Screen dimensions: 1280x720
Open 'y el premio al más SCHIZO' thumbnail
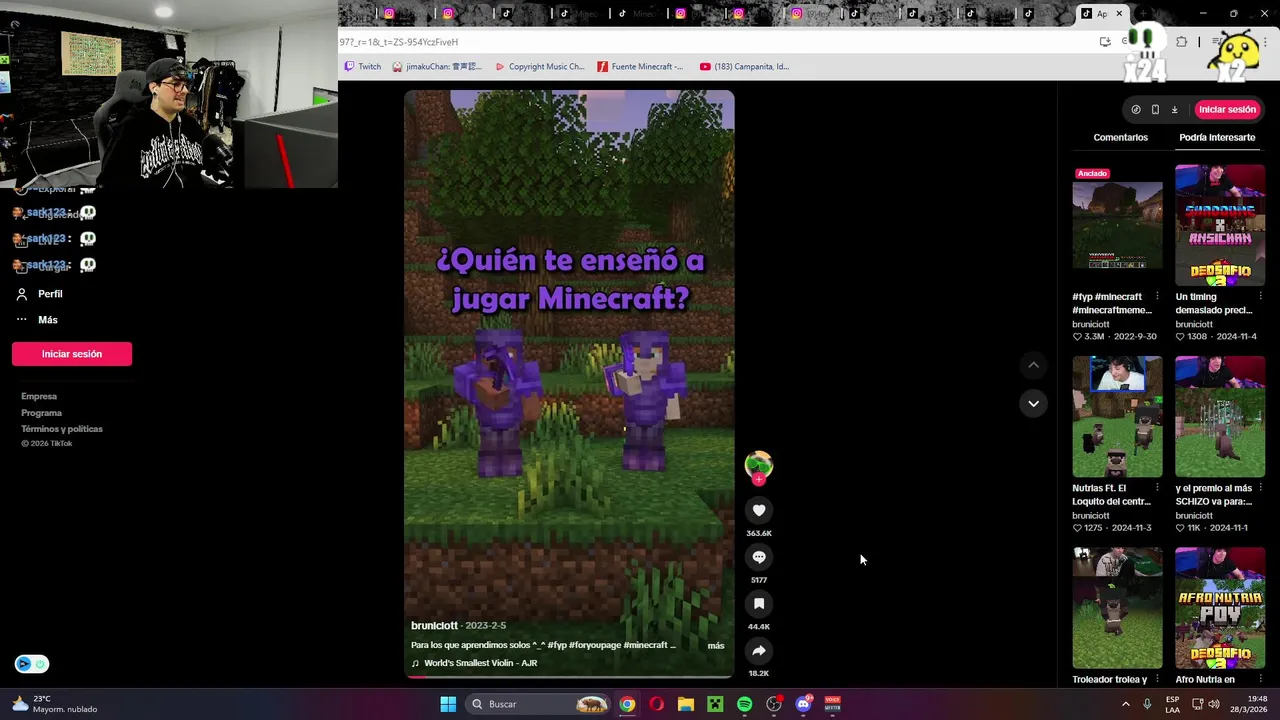[1219, 416]
